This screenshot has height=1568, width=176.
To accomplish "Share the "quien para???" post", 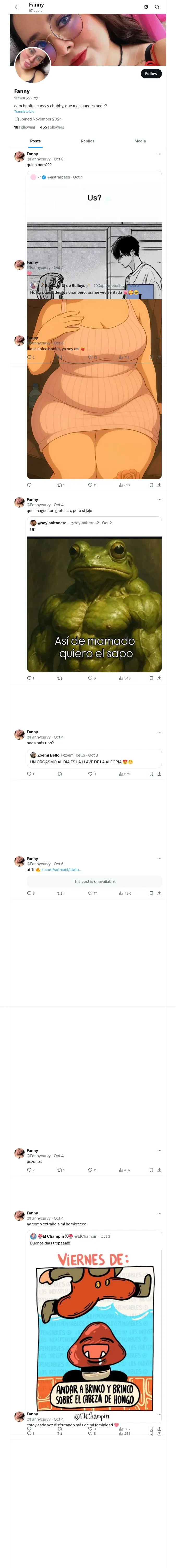I will click(159, 485).
